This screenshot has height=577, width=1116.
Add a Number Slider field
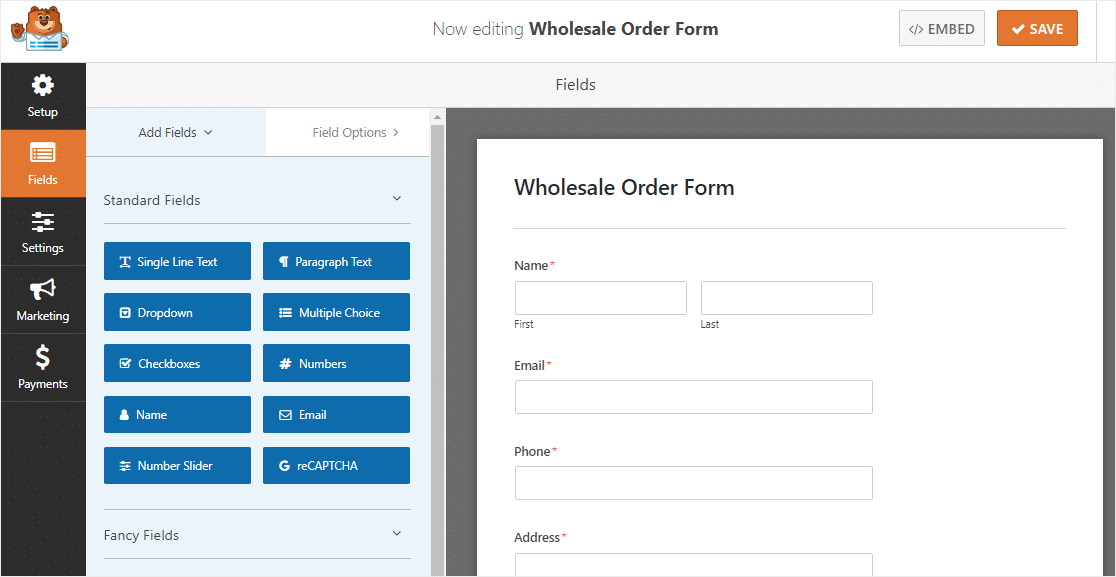177,466
